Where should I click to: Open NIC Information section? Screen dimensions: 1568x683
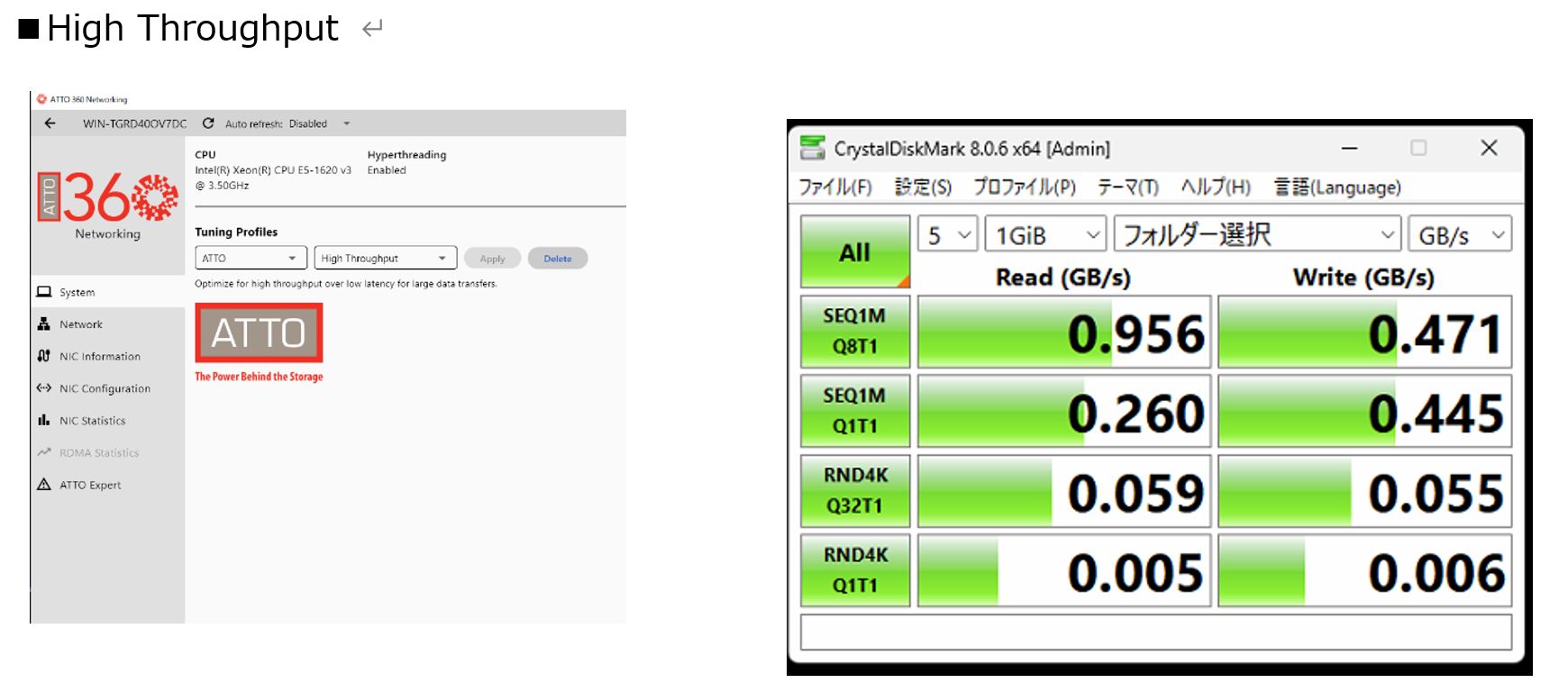(x=107, y=357)
